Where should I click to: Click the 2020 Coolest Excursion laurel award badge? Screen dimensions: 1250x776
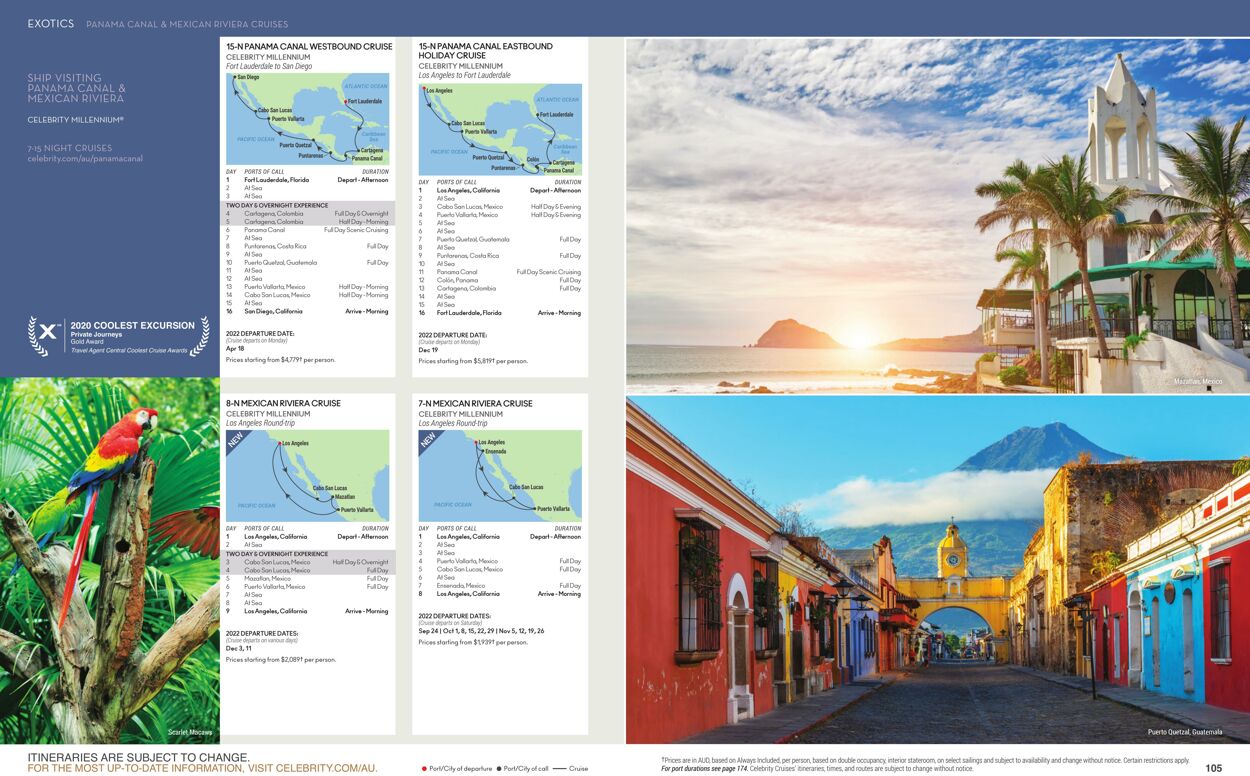(x=118, y=337)
